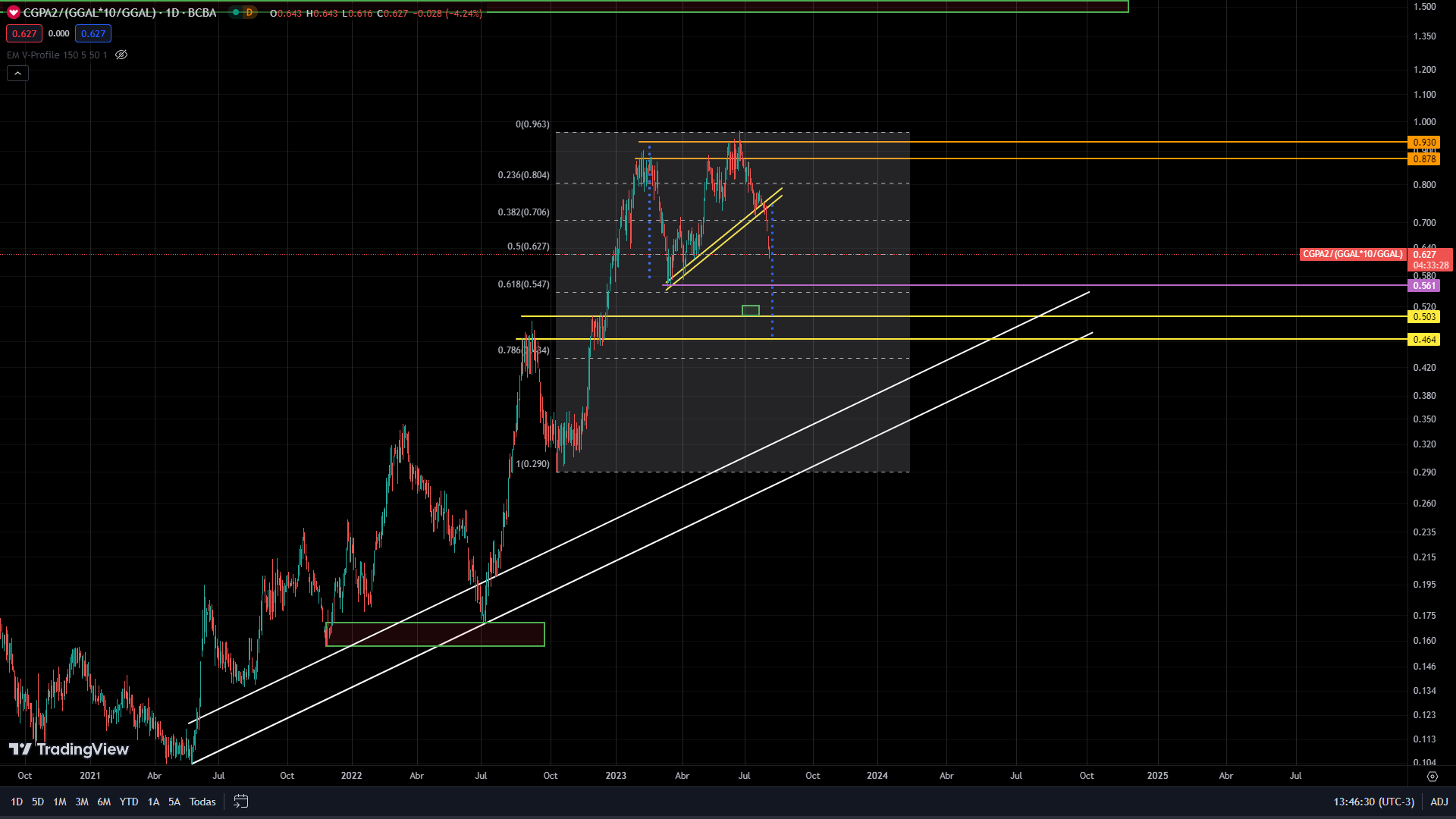Image resolution: width=1456 pixels, height=819 pixels.
Task: Set range to 6M
Action: (x=104, y=802)
